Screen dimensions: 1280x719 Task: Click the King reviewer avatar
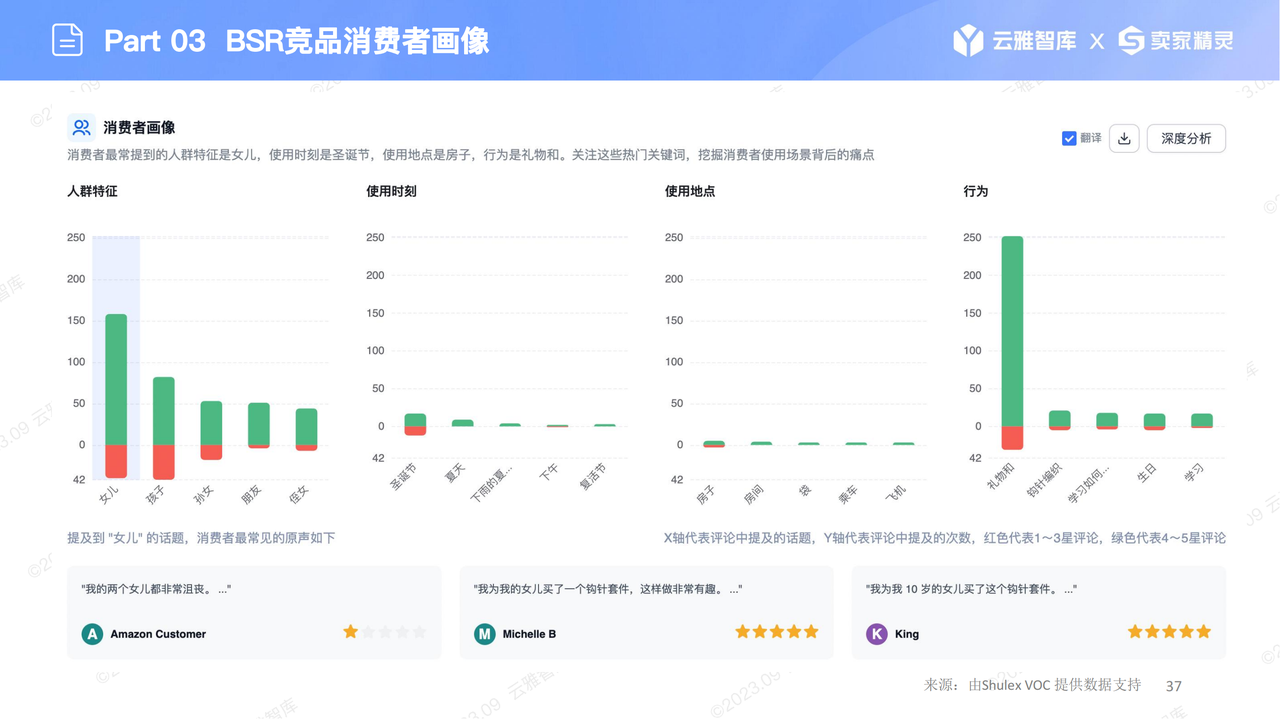pos(877,634)
